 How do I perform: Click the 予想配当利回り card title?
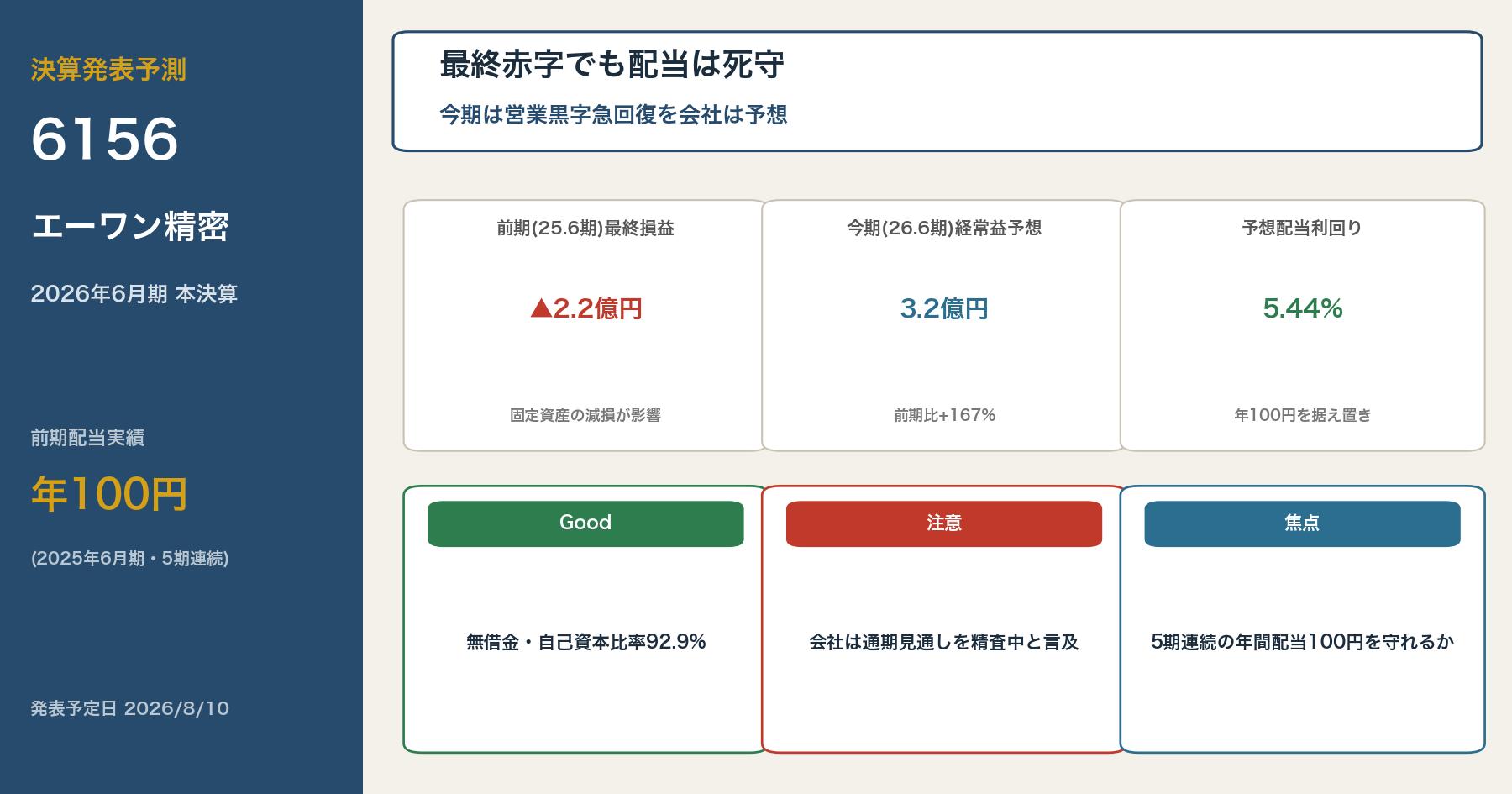pyautogui.click(x=1302, y=228)
